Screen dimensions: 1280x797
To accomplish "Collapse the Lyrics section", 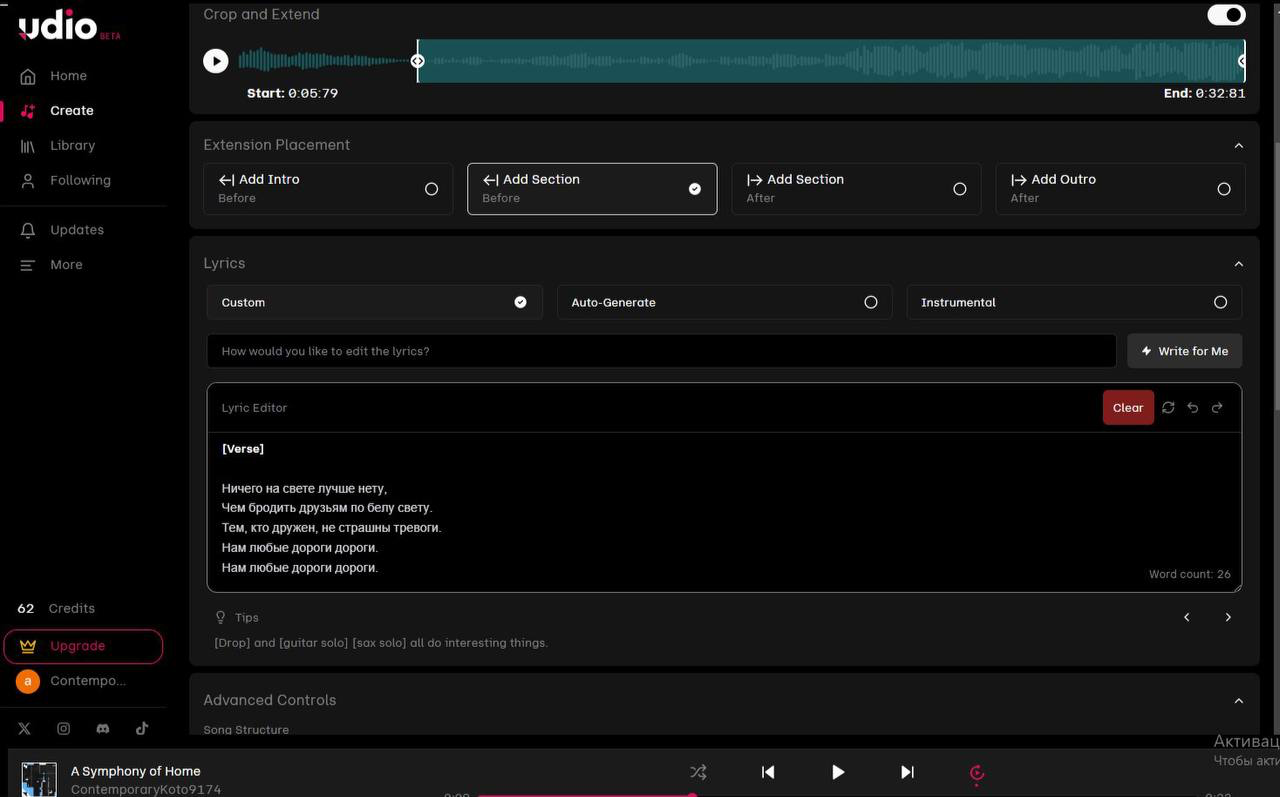I will click(1239, 264).
